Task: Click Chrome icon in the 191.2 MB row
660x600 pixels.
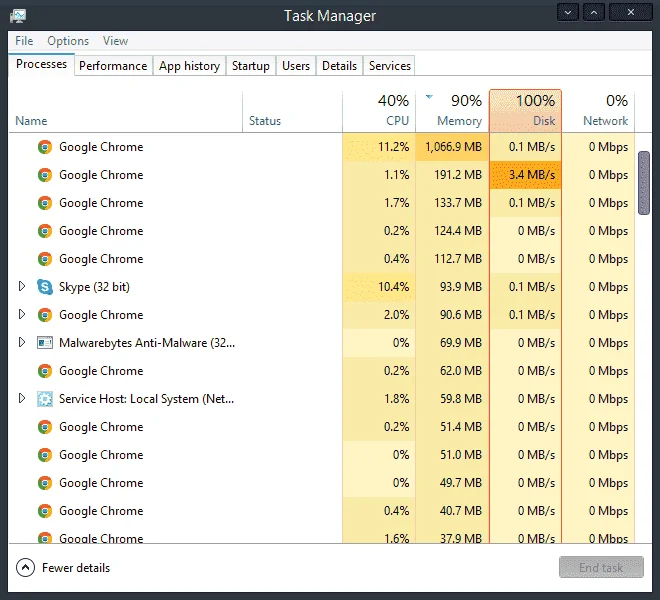Action: [45, 175]
